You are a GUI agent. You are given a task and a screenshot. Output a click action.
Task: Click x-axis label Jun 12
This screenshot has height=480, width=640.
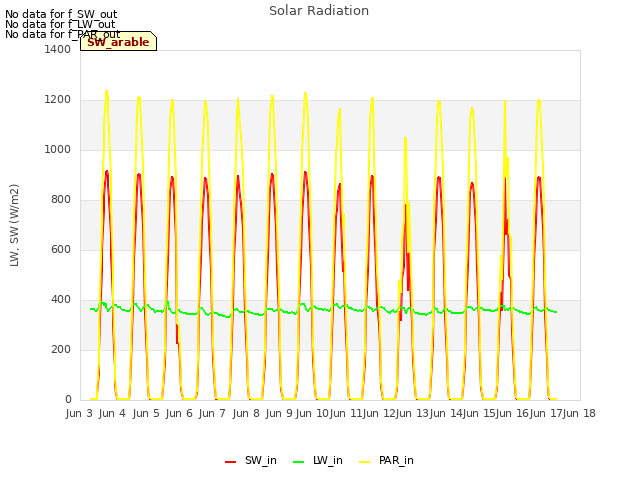pyautogui.click(x=379, y=413)
